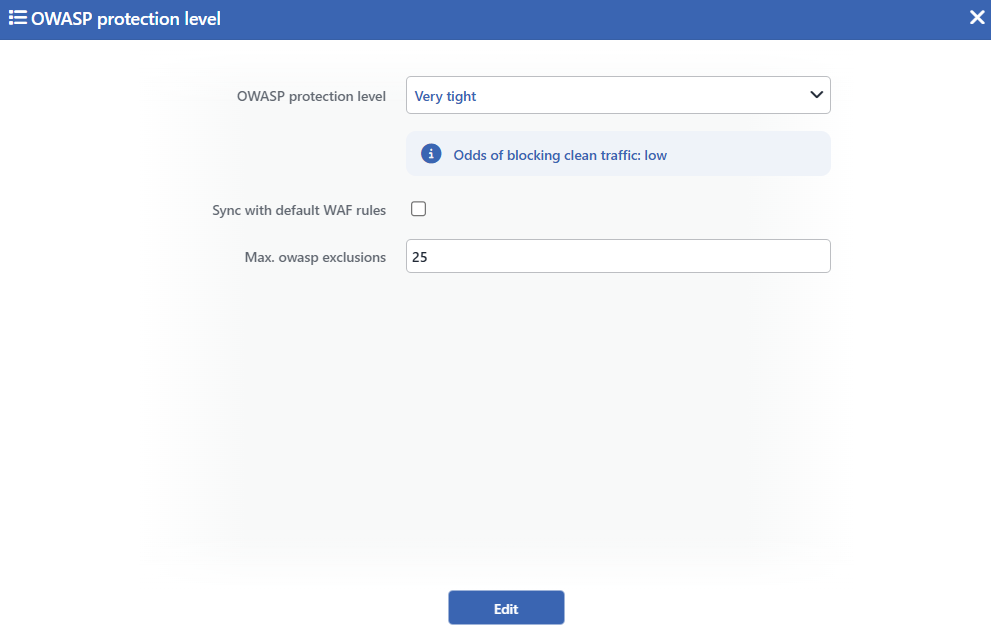Click the 'Odds of blocking clean traffic: low' text
Image resolution: width=991 pixels, height=631 pixels.
click(560, 156)
